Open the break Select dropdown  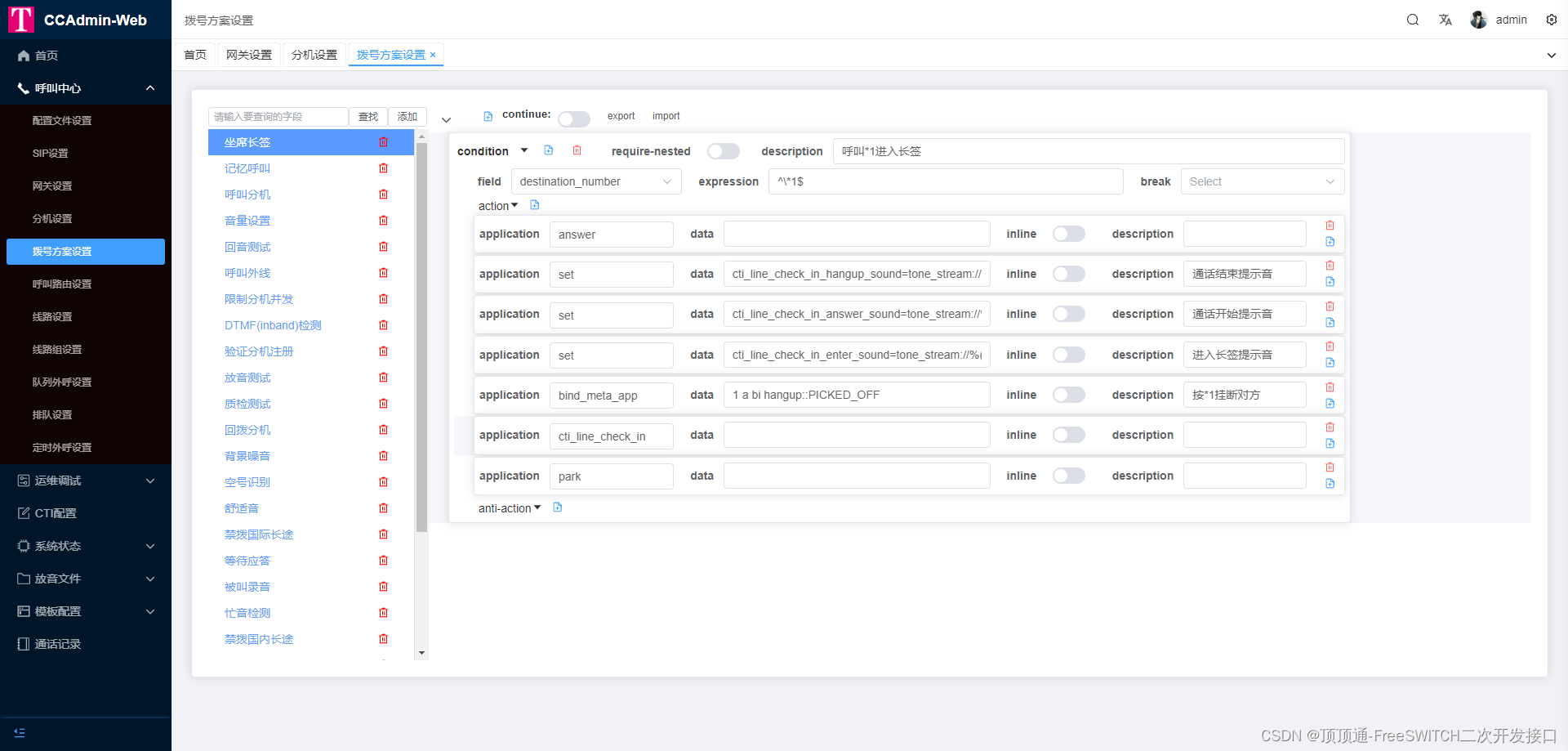click(x=1262, y=181)
